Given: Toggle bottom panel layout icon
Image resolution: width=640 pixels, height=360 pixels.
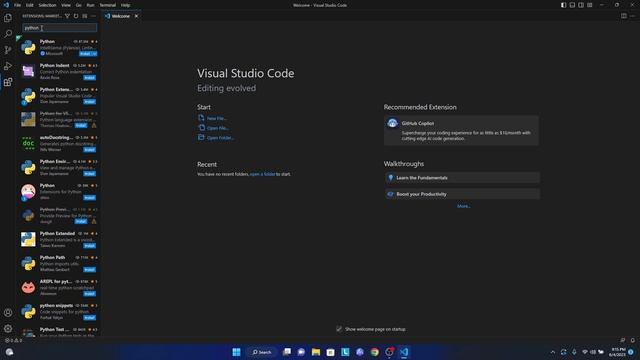Looking at the screenshot, I should (572, 5).
